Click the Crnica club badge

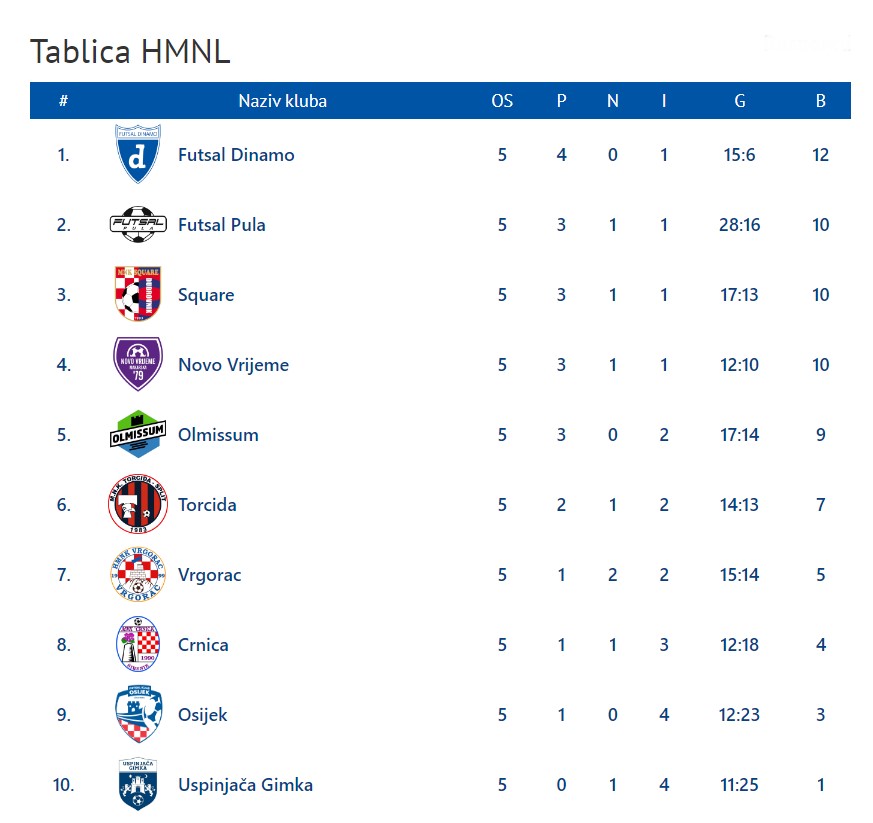138,644
